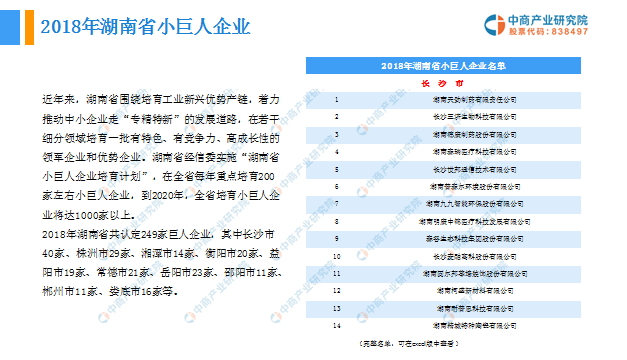Click the 股票代码:838497 text under the logo
The width and height of the screenshot is (627, 360).
(548, 32)
